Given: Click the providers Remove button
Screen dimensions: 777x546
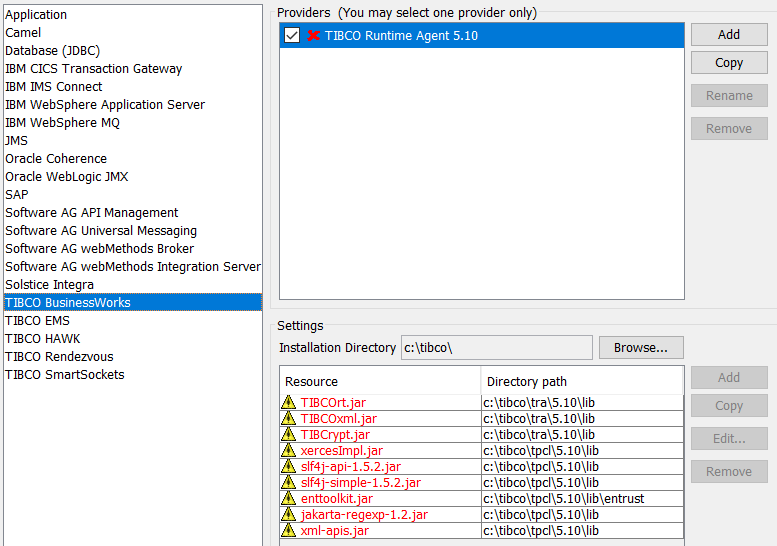Looking at the screenshot, I should tap(729, 129).
